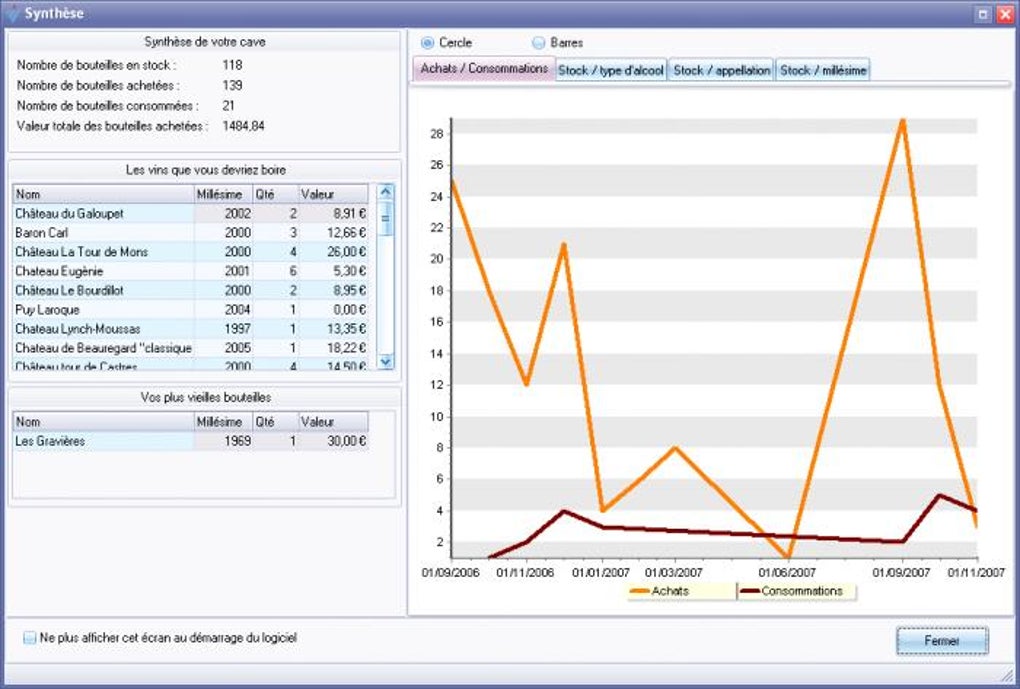This screenshot has width=1020, height=689.
Task: Click the 26,00 € value cell
Action: [333, 252]
